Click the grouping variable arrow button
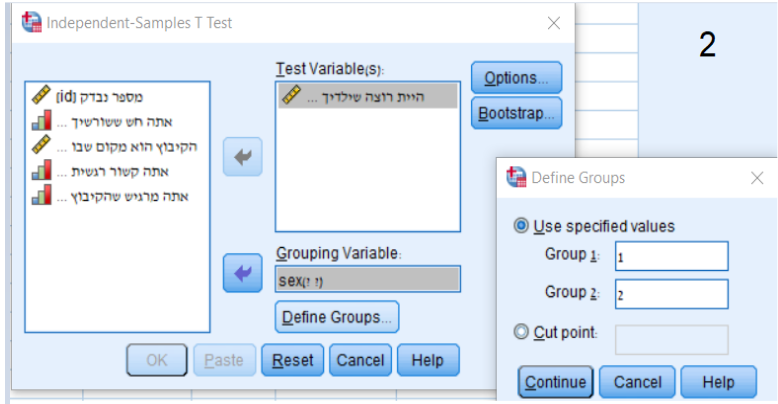Screen dimensions: 778x404 (243, 273)
